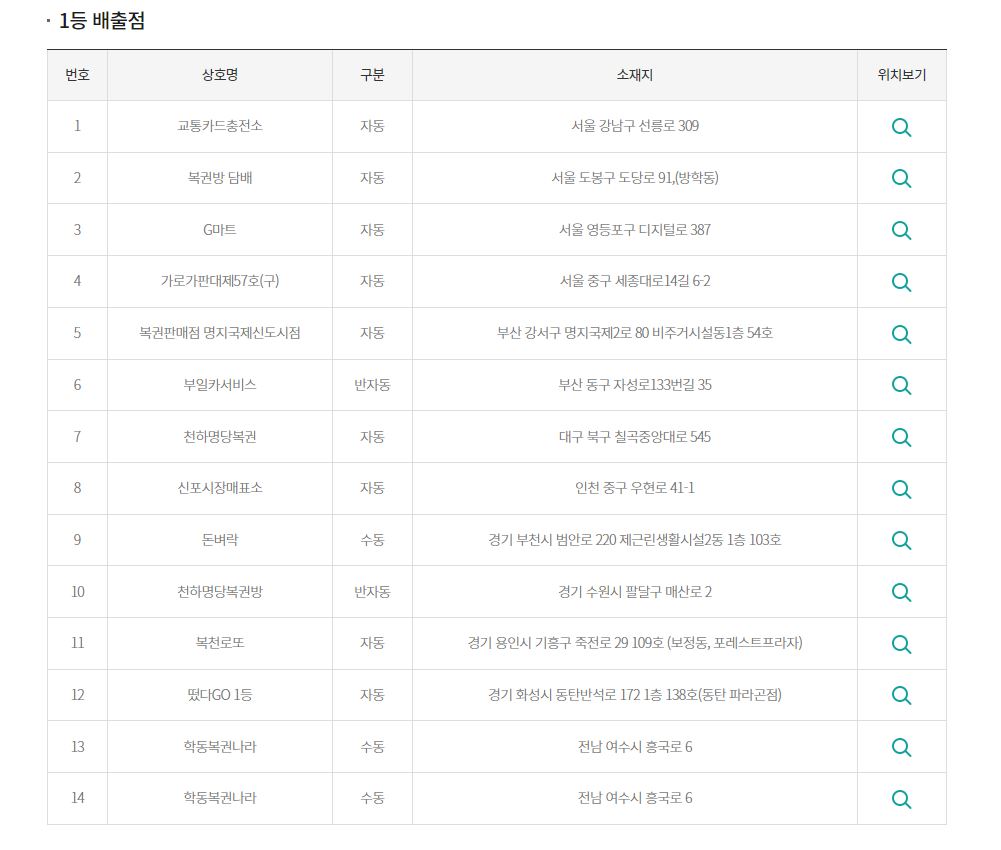This screenshot has width=1001, height=850.
Task: Show location of 복권판매점 명지국제신도시점
Action: point(901,334)
